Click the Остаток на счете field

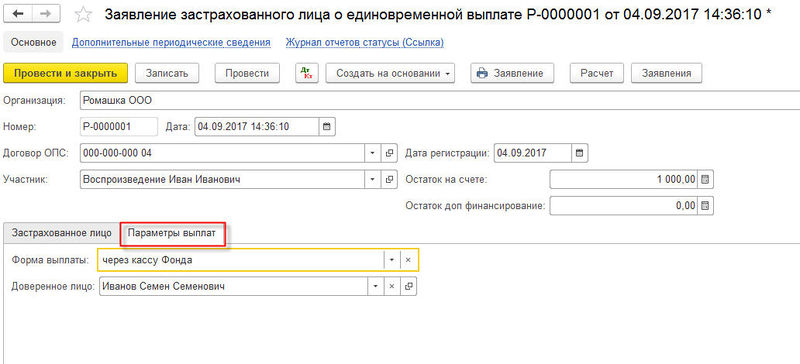(624, 179)
